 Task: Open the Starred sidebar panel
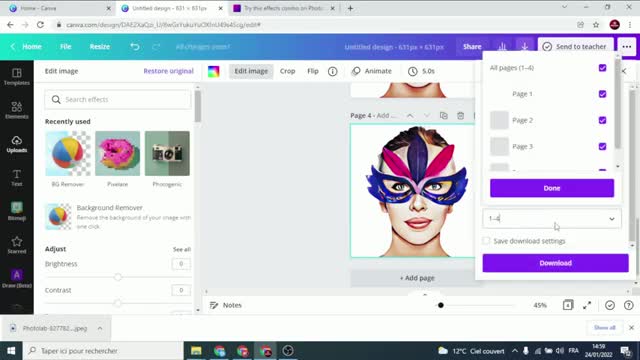[x=17, y=245]
